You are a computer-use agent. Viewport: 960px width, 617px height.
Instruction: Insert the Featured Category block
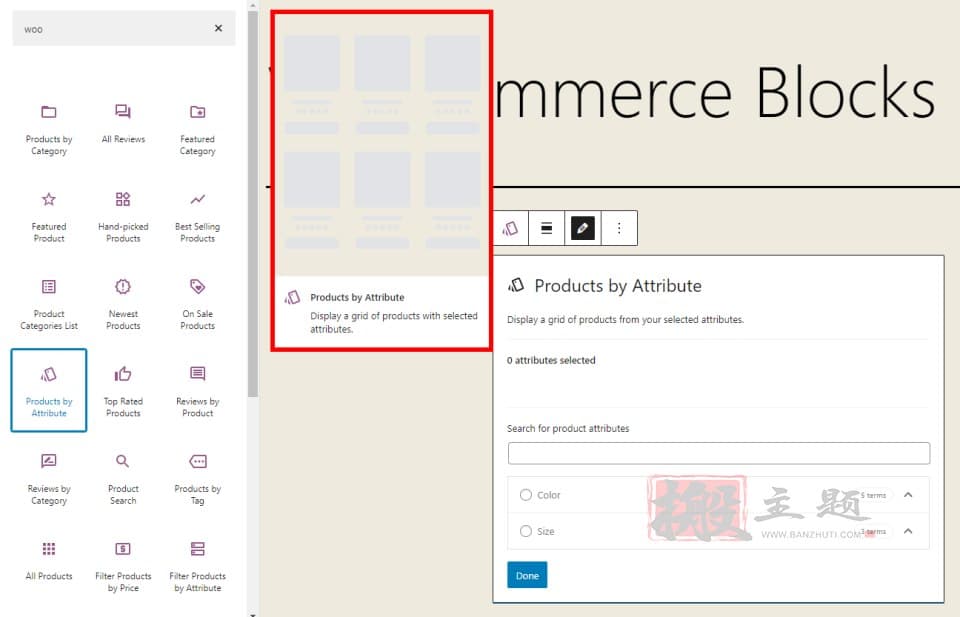(197, 129)
